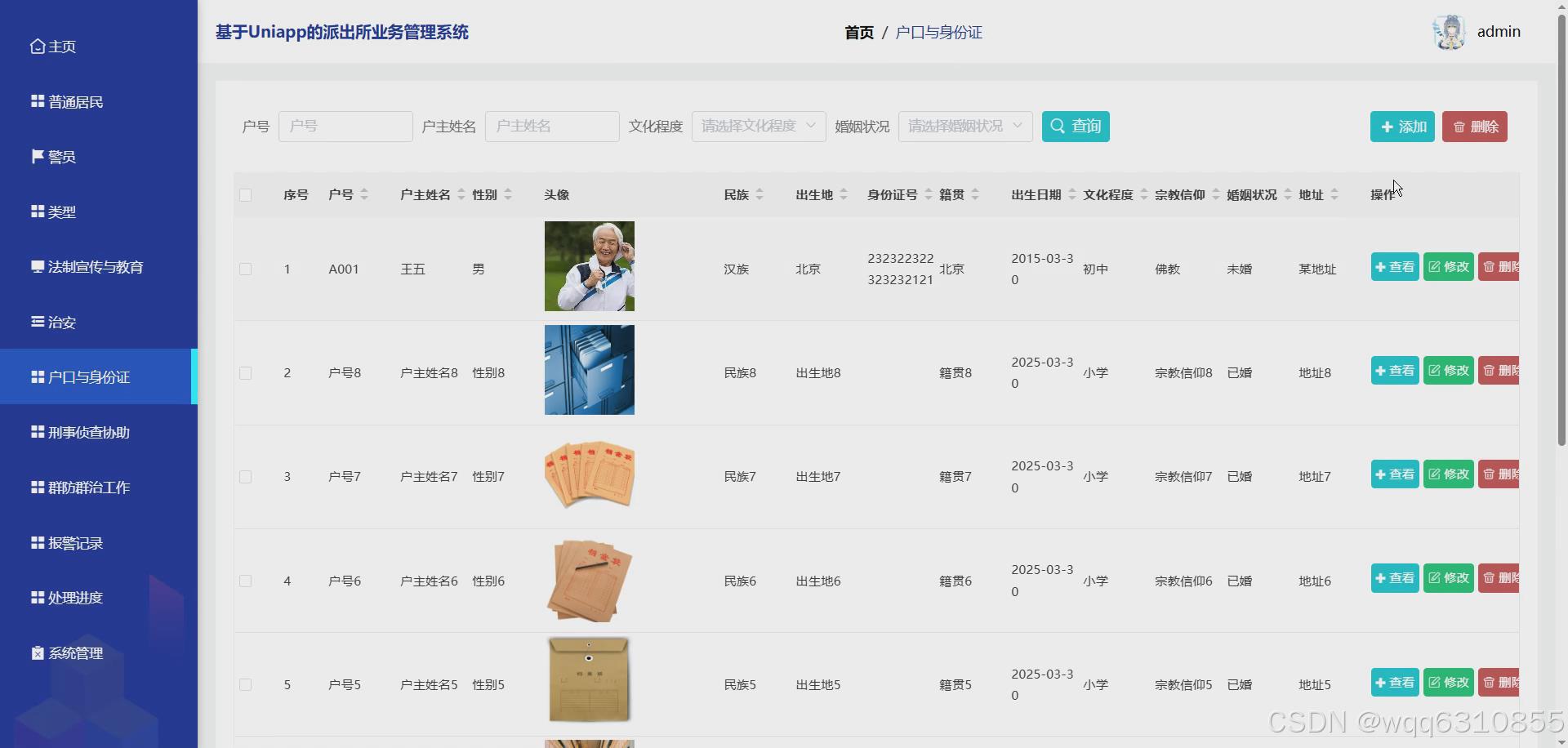1568x748 pixels.
Task: Click the file cabinet thumbnail for 户号8
Action: point(590,370)
